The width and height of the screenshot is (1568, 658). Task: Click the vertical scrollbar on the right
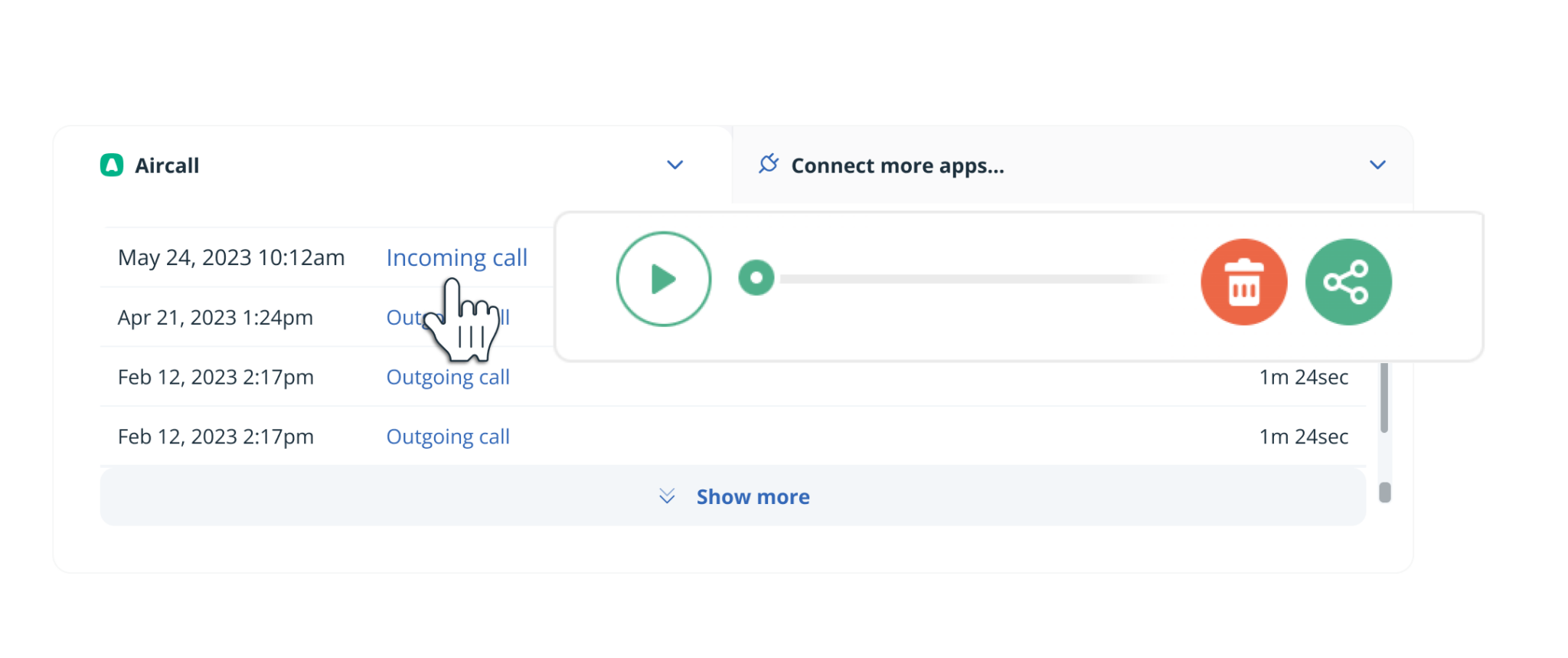(x=1384, y=398)
